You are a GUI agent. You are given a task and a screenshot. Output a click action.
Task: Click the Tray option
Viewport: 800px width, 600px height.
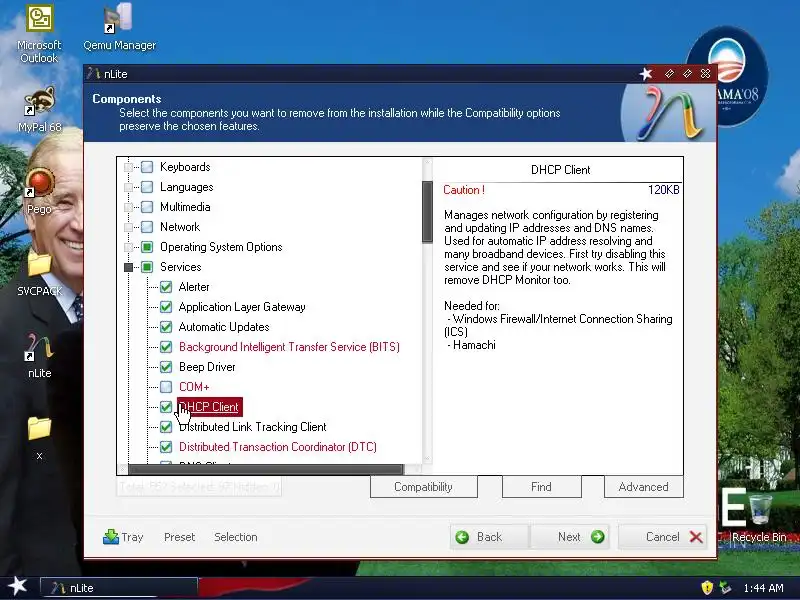pyautogui.click(x=123, y=537)
